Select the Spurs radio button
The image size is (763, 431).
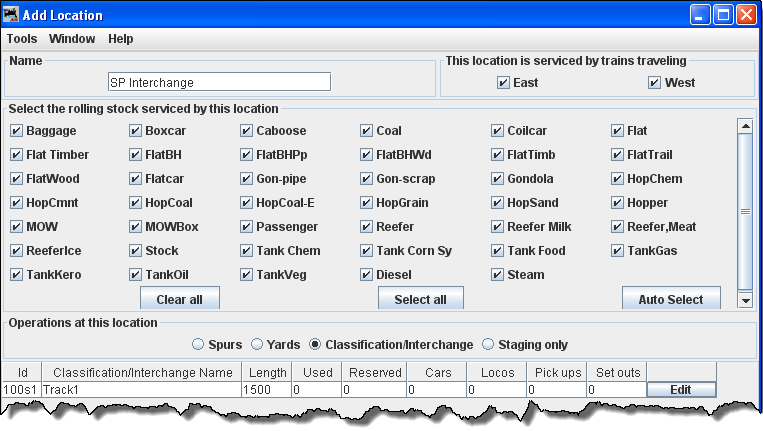pyautogui.click(x=198, y=345)
